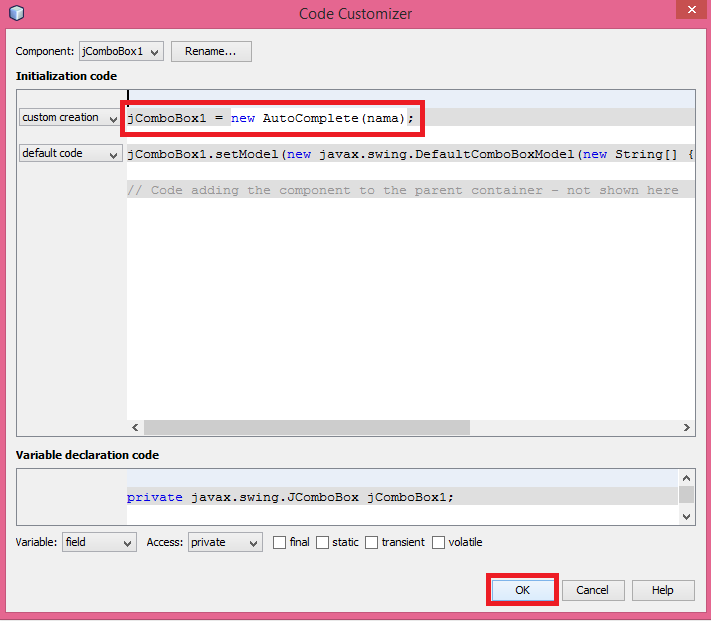Open the custom creation dropdown
The width and height of the screenshot is (711, 621).
70,117
